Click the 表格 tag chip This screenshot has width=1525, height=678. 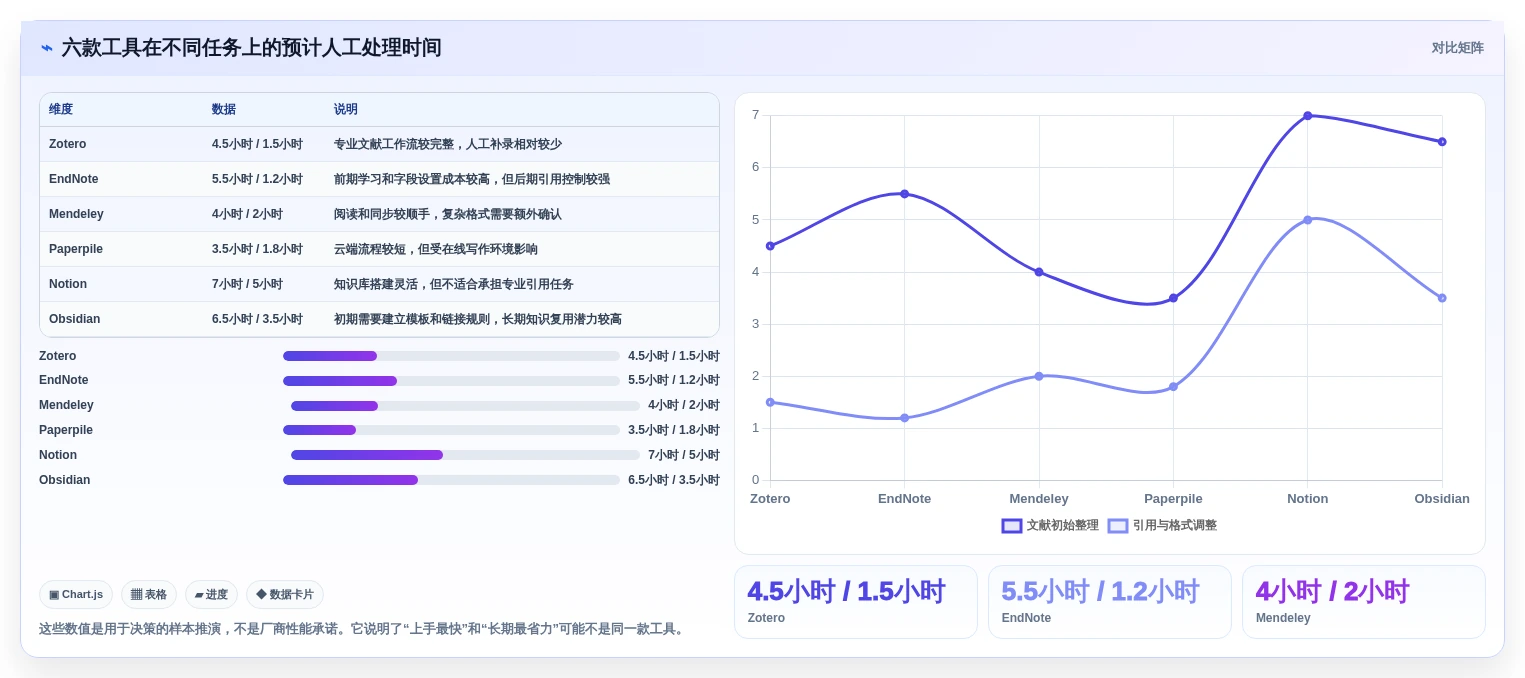(x=149, y=595)
